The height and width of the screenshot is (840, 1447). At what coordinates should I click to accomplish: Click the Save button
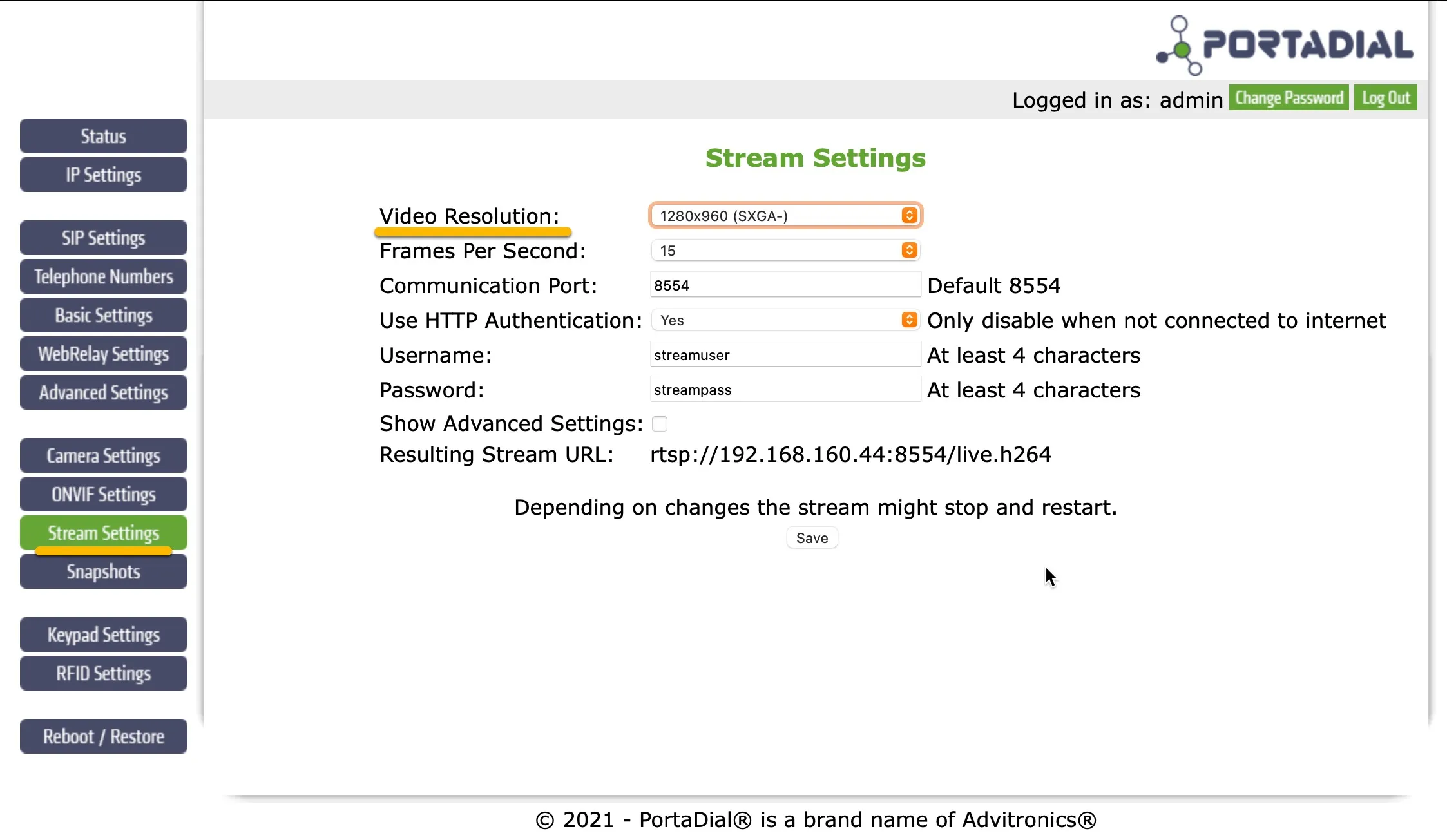(x=812, y=538)
